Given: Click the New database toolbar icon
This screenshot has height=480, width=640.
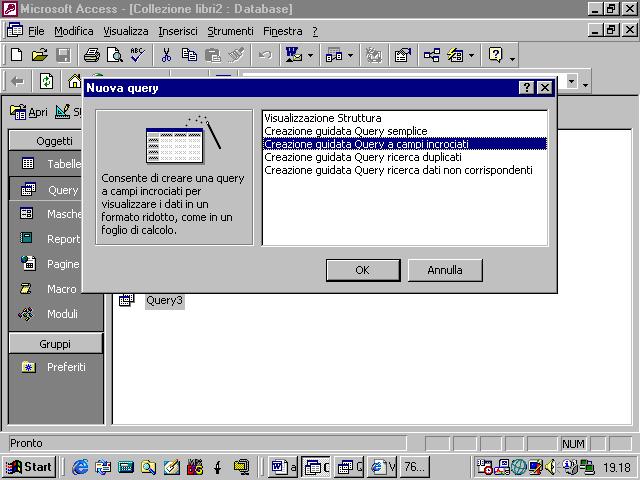Looking at the screenshot, I should [16, 55].
